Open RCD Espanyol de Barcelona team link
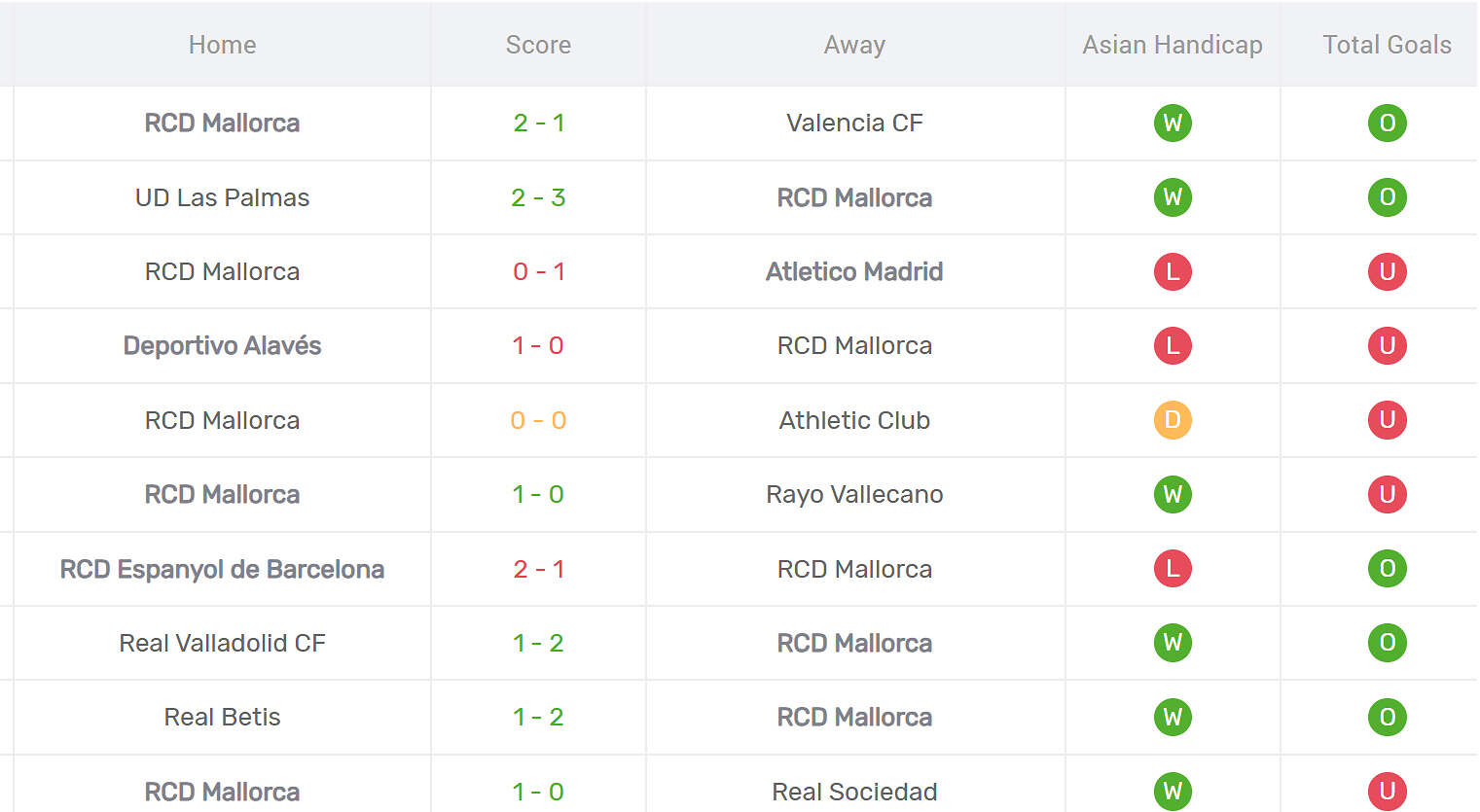This screenshot has height=812, width=1480. point(222,569)
